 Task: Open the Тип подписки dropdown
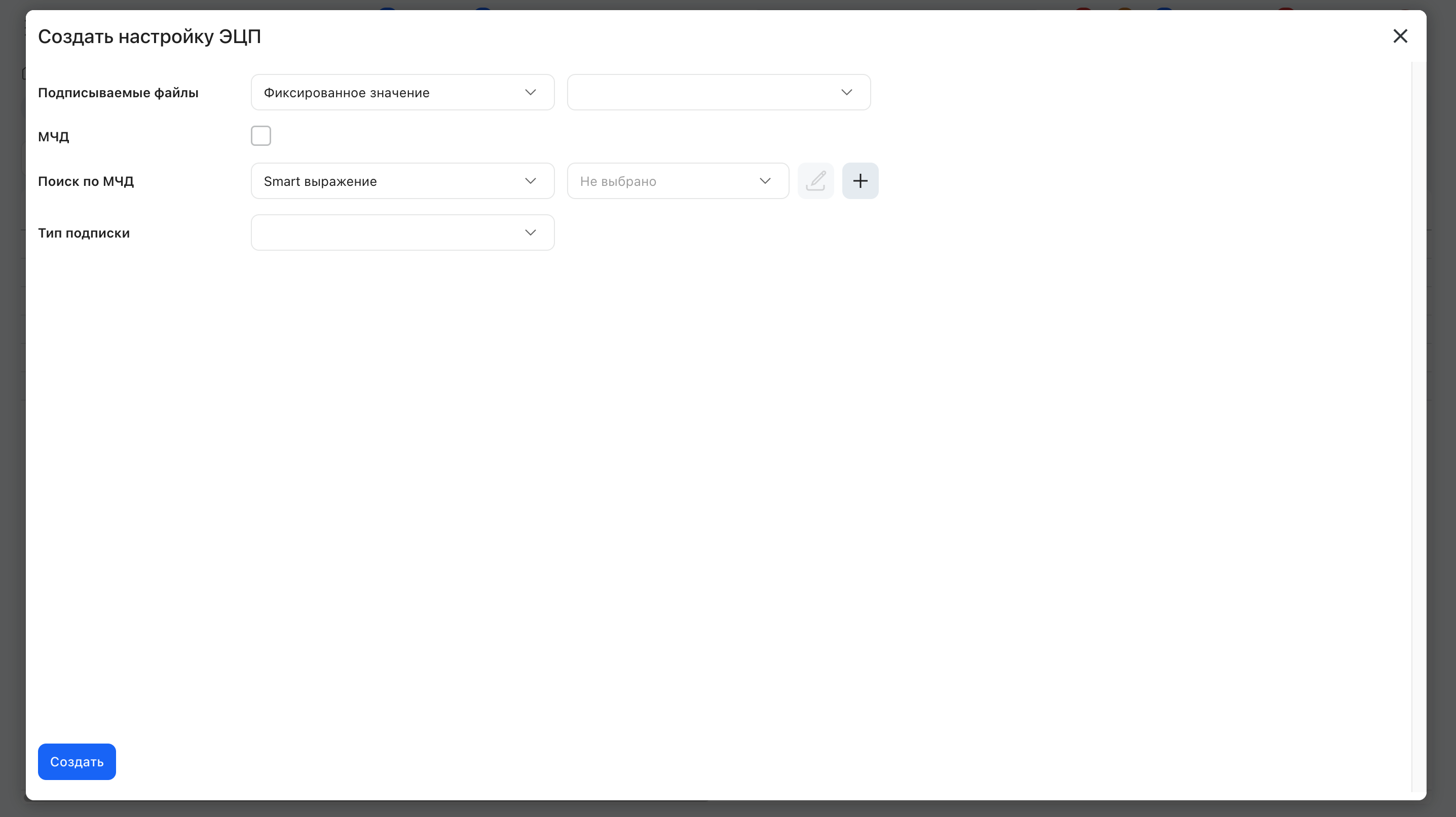[x=402, y=232]
